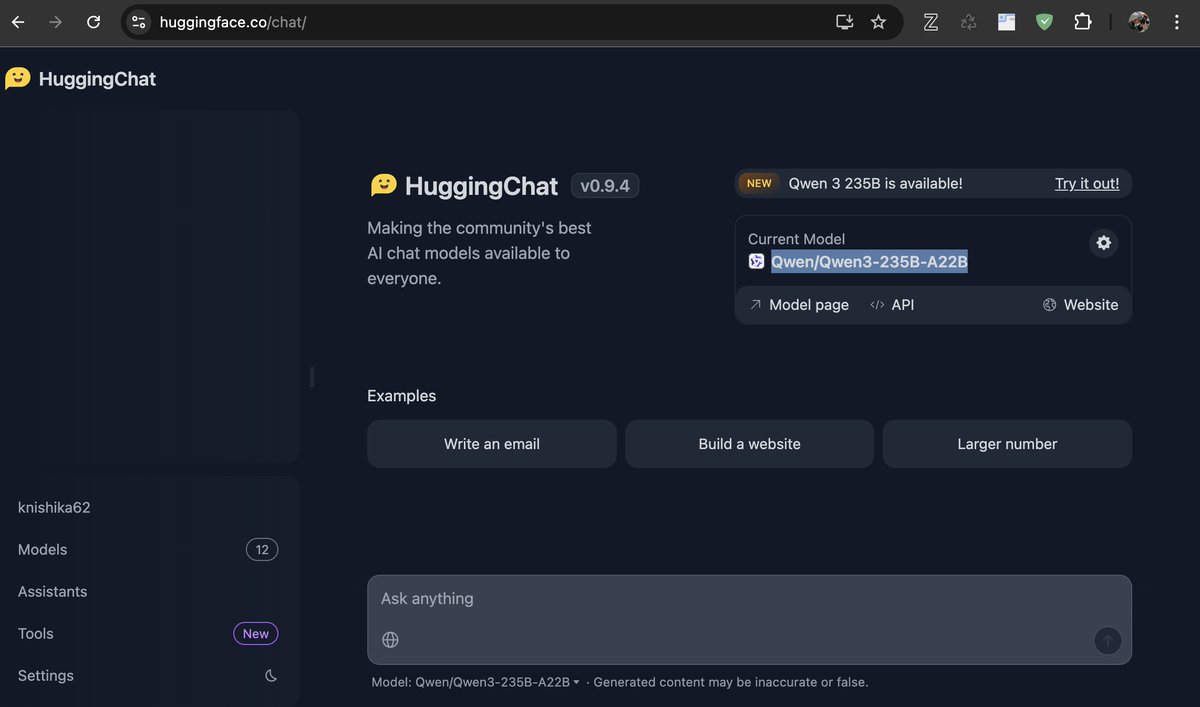Viewport: 1200px width, 707px height.
Task: Click the green shield extension icon
Action: click(1044, 22)
